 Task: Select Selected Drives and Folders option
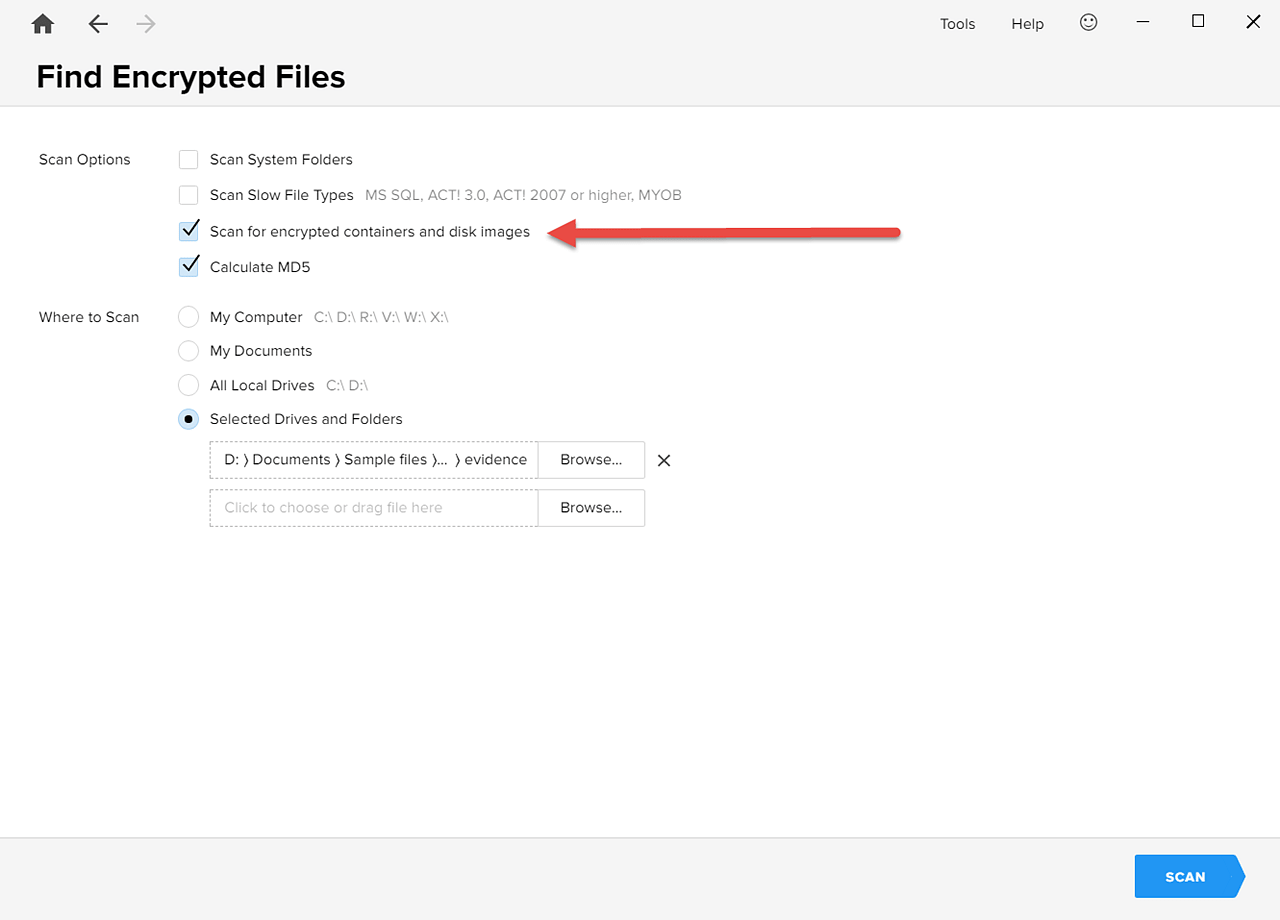point(188,419)
